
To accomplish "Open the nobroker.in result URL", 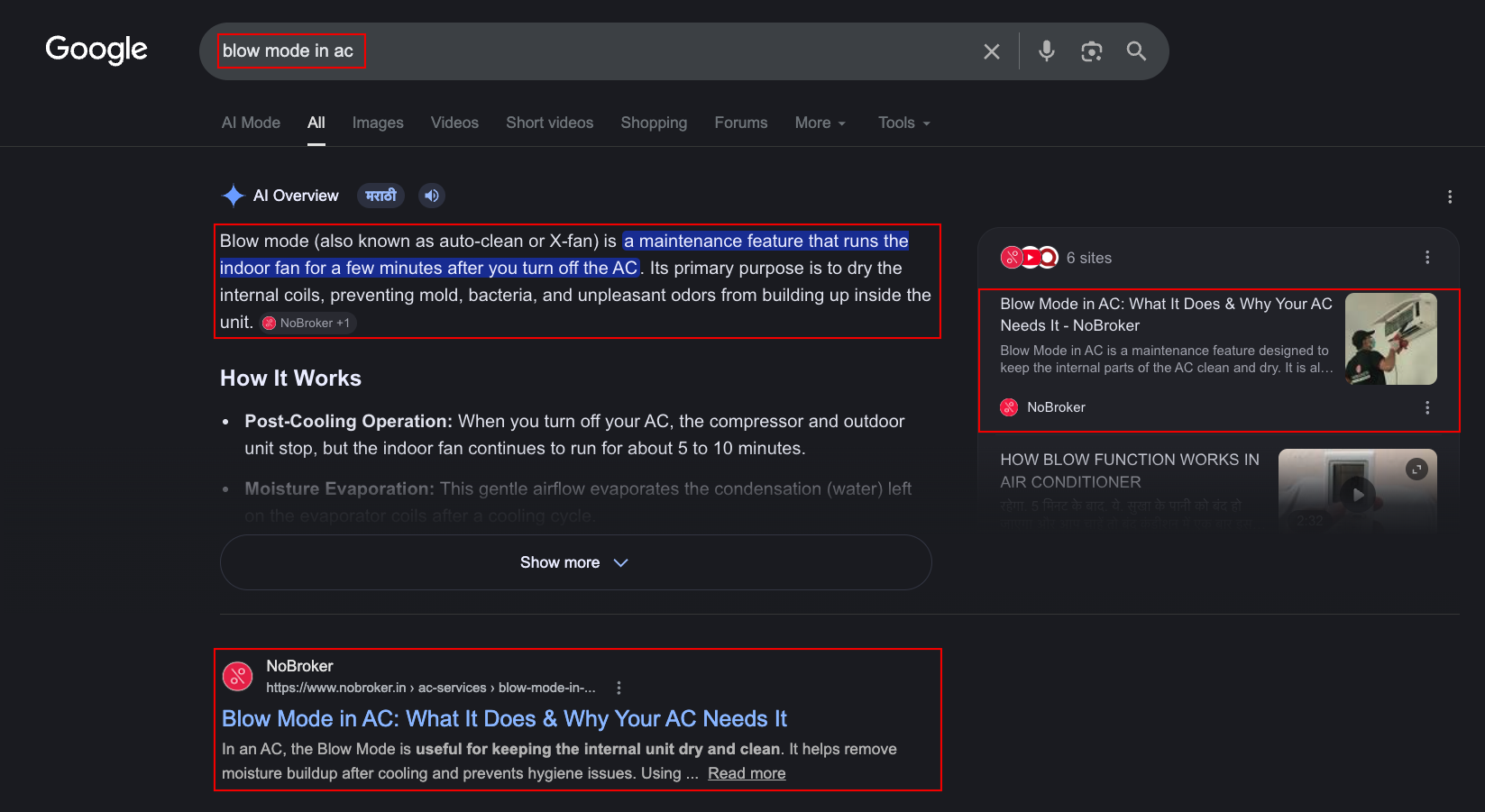I will [x=431, y=688].
